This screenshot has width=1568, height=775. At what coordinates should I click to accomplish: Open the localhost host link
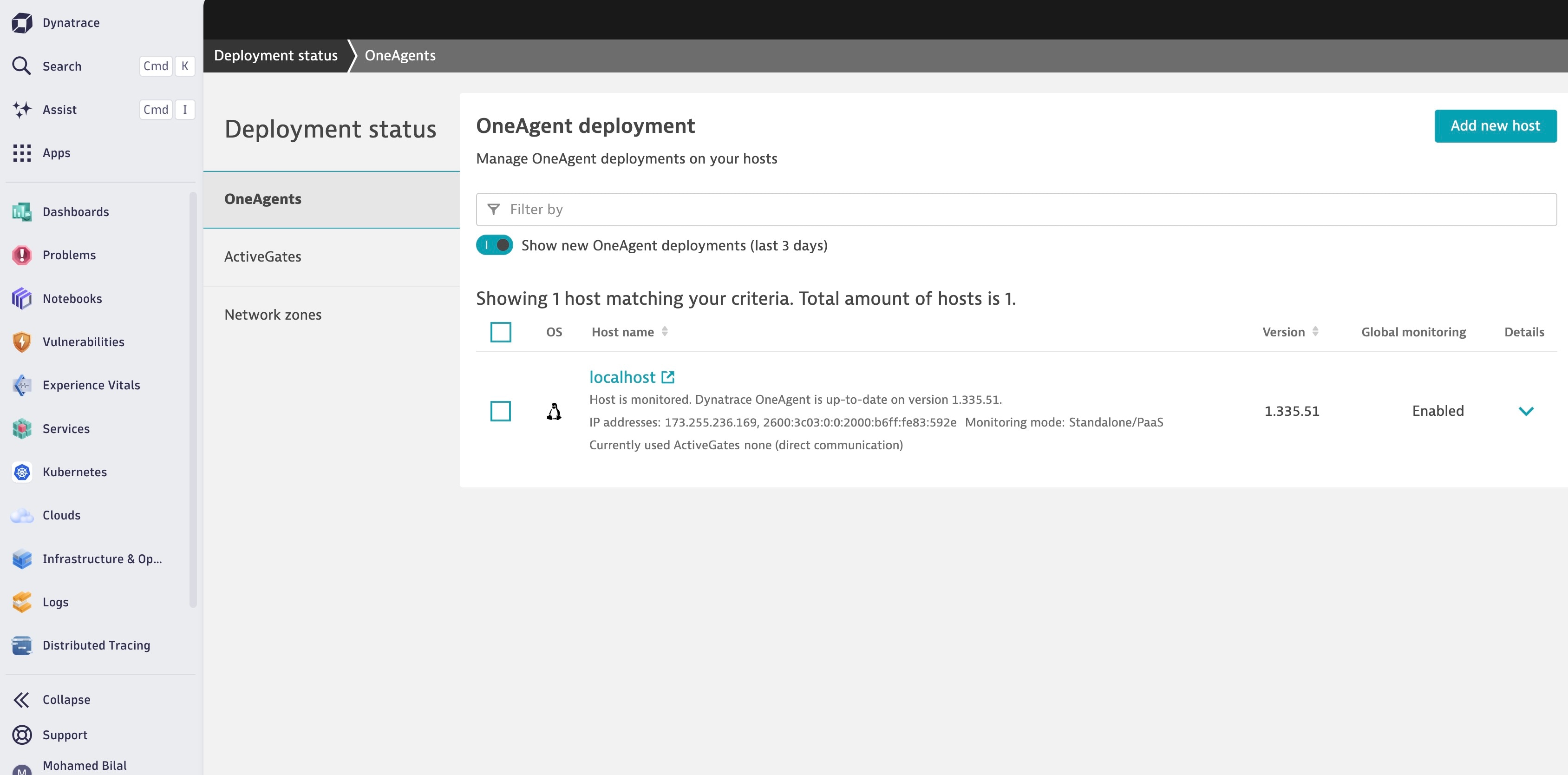point(623,376)
